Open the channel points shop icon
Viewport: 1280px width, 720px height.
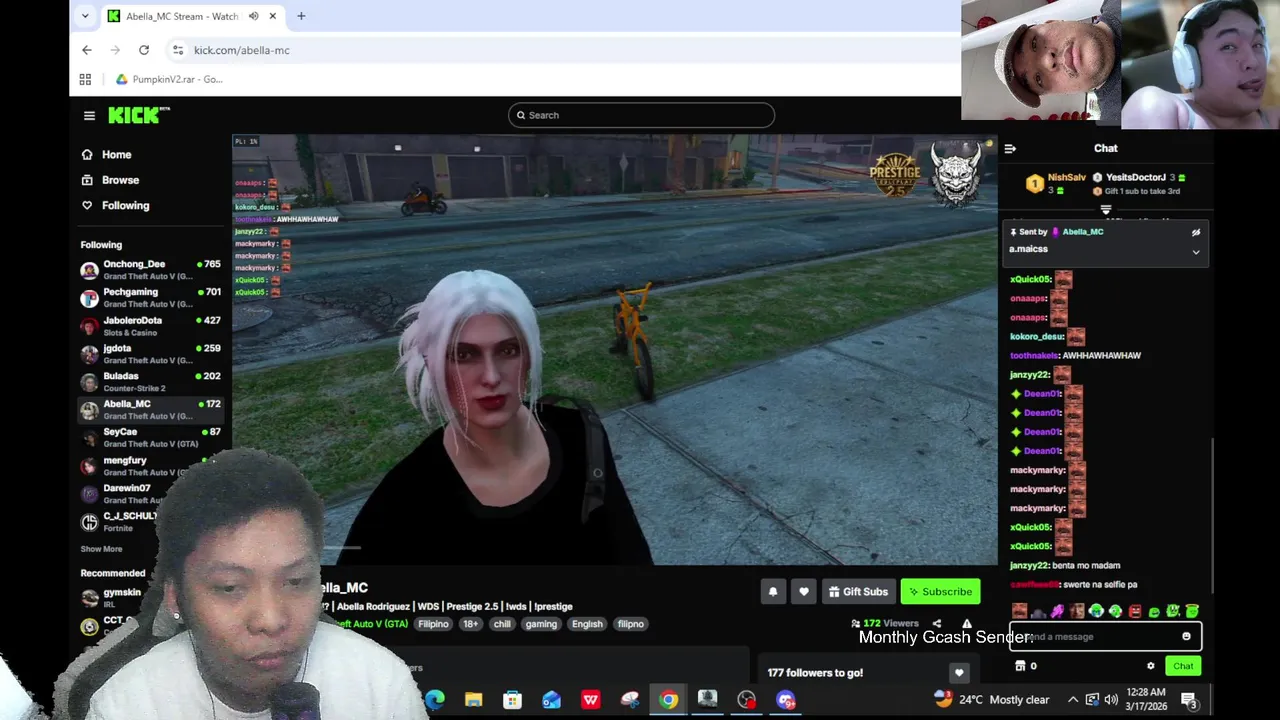click(x=1020, y=666)
